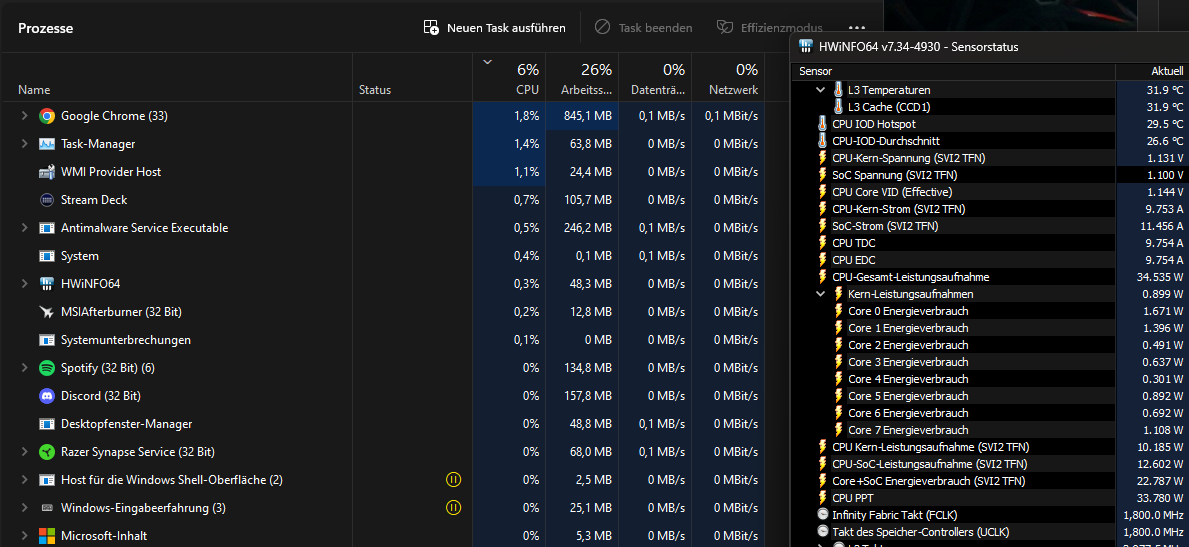Click the Effizienzmodus button
This screenshot has width=1189, height=547.
(769, 28)
